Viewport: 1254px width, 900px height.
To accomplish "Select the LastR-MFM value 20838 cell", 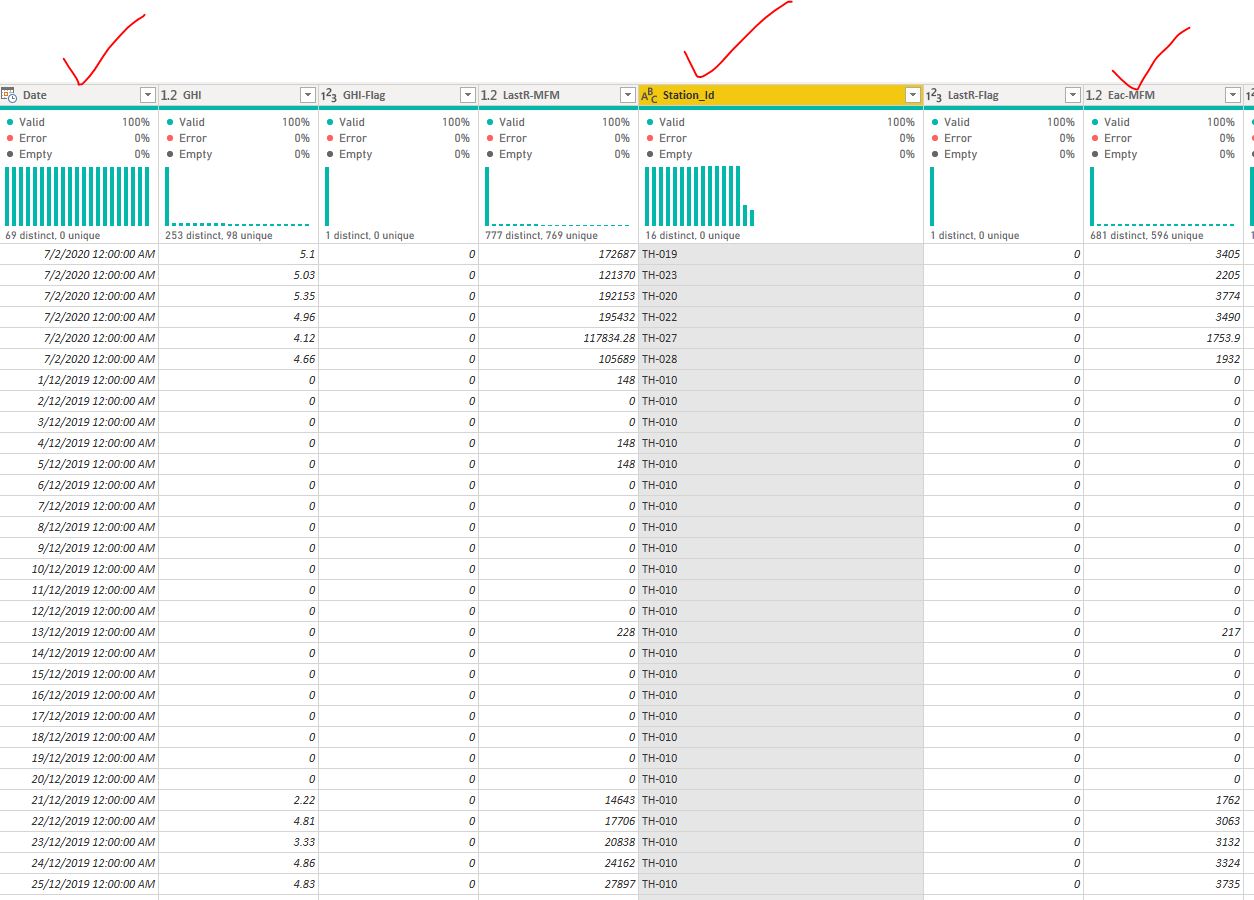I will point(559,842).
